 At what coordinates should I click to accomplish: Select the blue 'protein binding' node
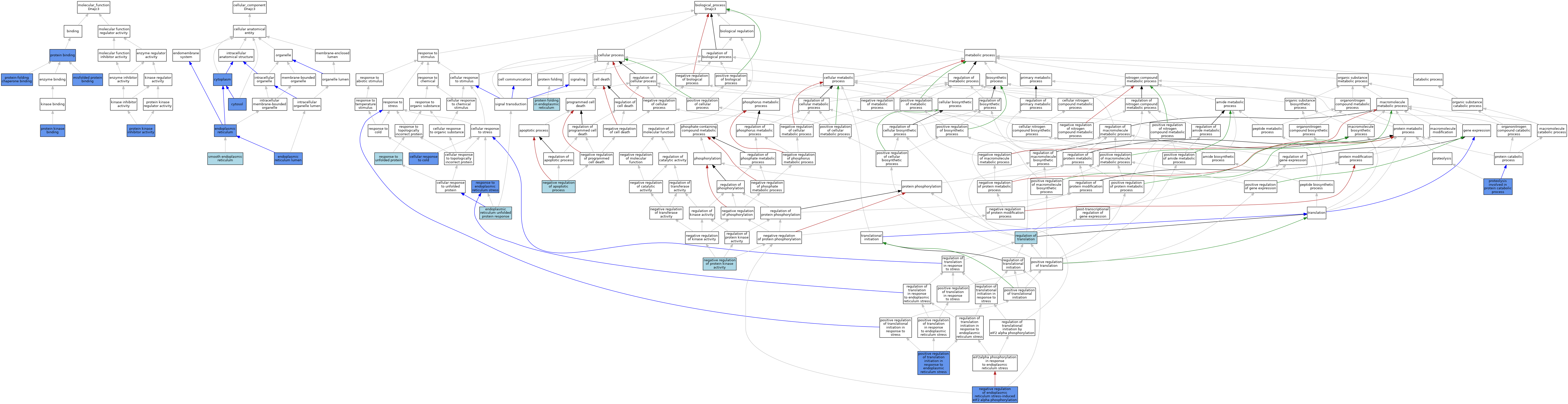(x=63, y=55)
